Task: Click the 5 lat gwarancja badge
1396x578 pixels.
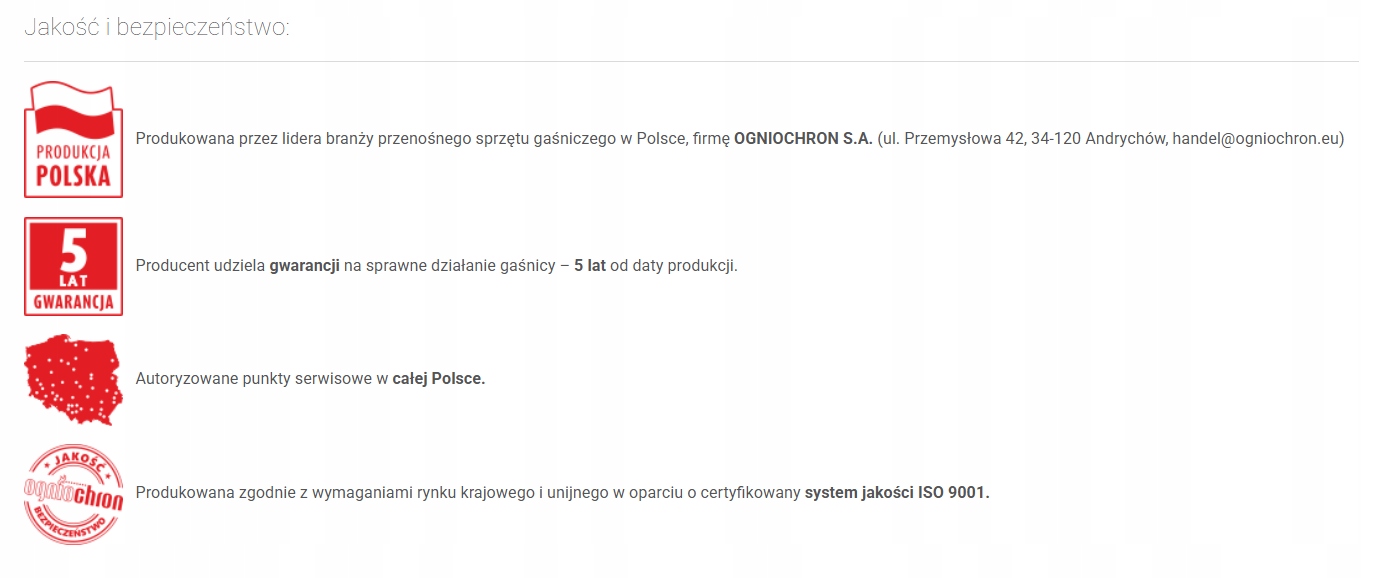Action: 73,266
